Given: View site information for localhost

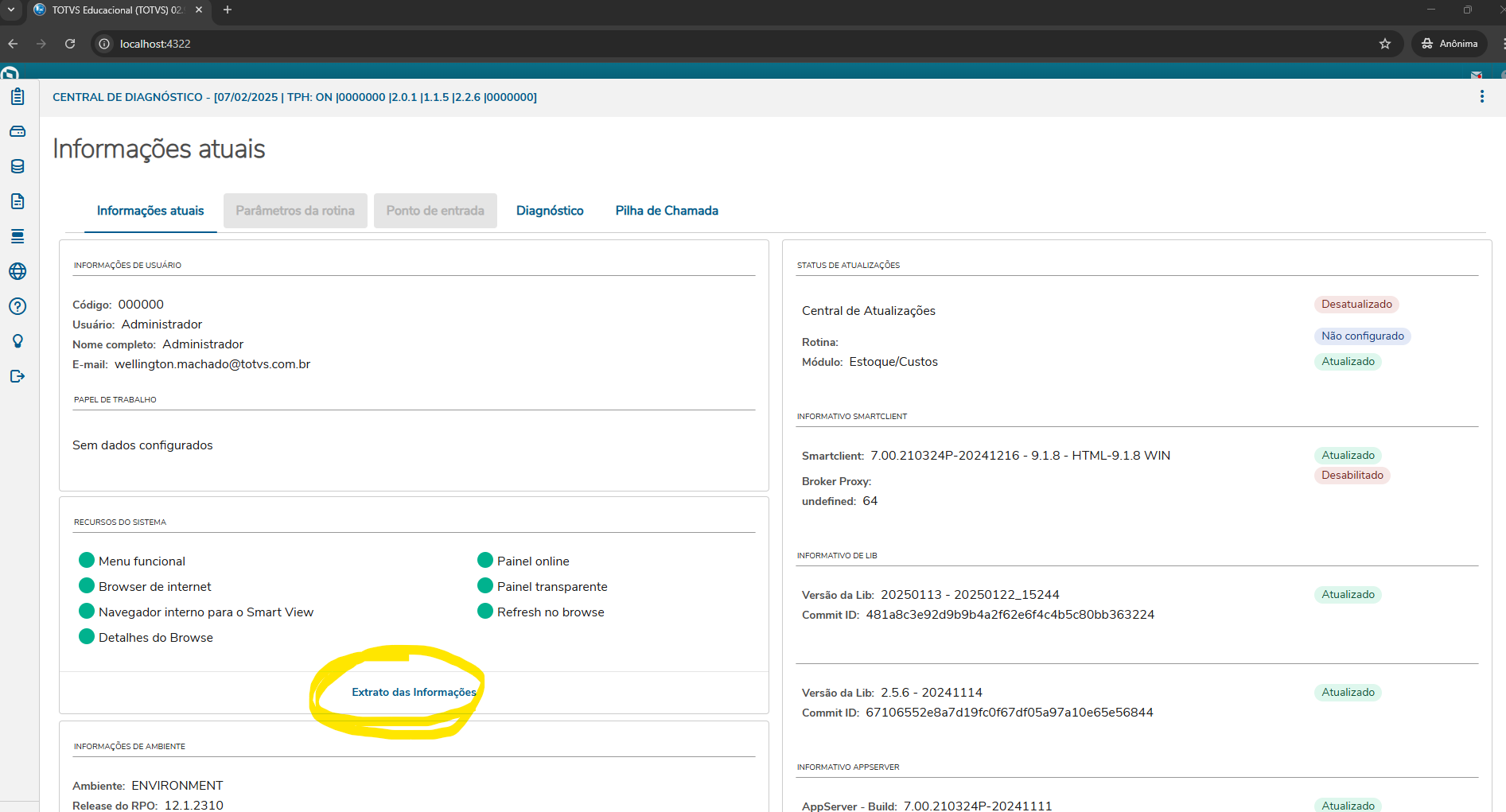Looking at the screenshot, I should coord(104,44).
